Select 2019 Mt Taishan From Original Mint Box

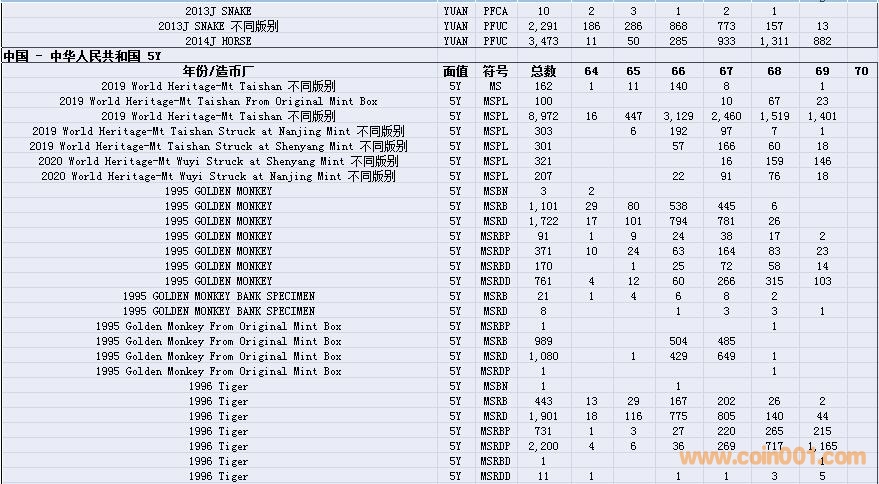pos(219,101)
